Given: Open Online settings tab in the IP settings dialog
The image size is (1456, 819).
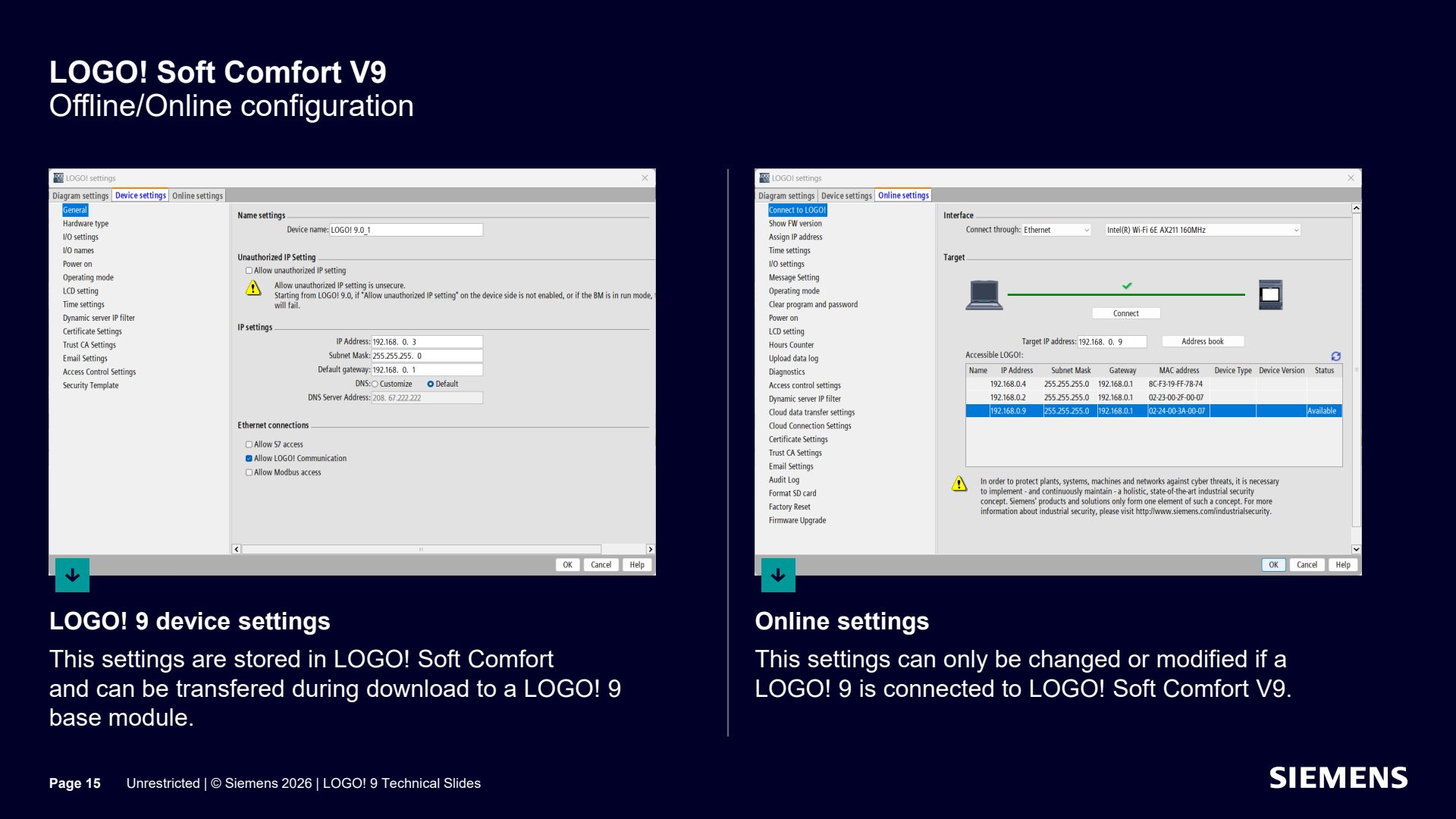Looking at the screenshot, I should (197, 196).
